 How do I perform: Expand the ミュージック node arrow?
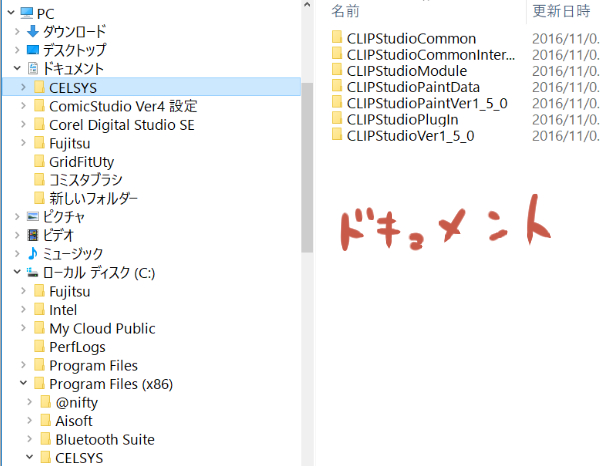point(17,253)
